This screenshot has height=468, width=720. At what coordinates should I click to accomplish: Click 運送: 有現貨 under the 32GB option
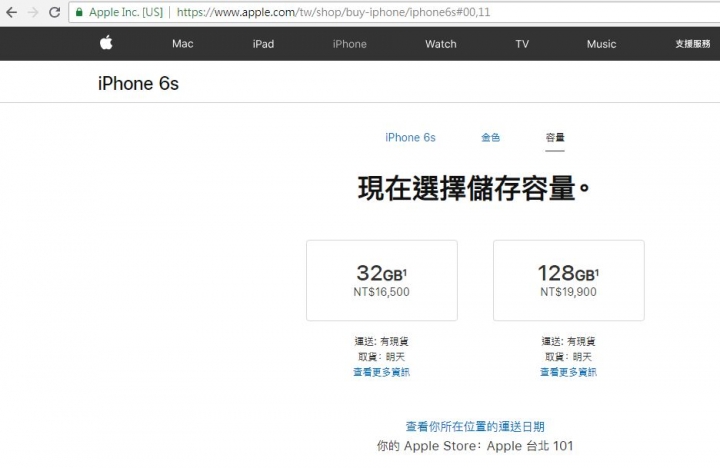381,341
